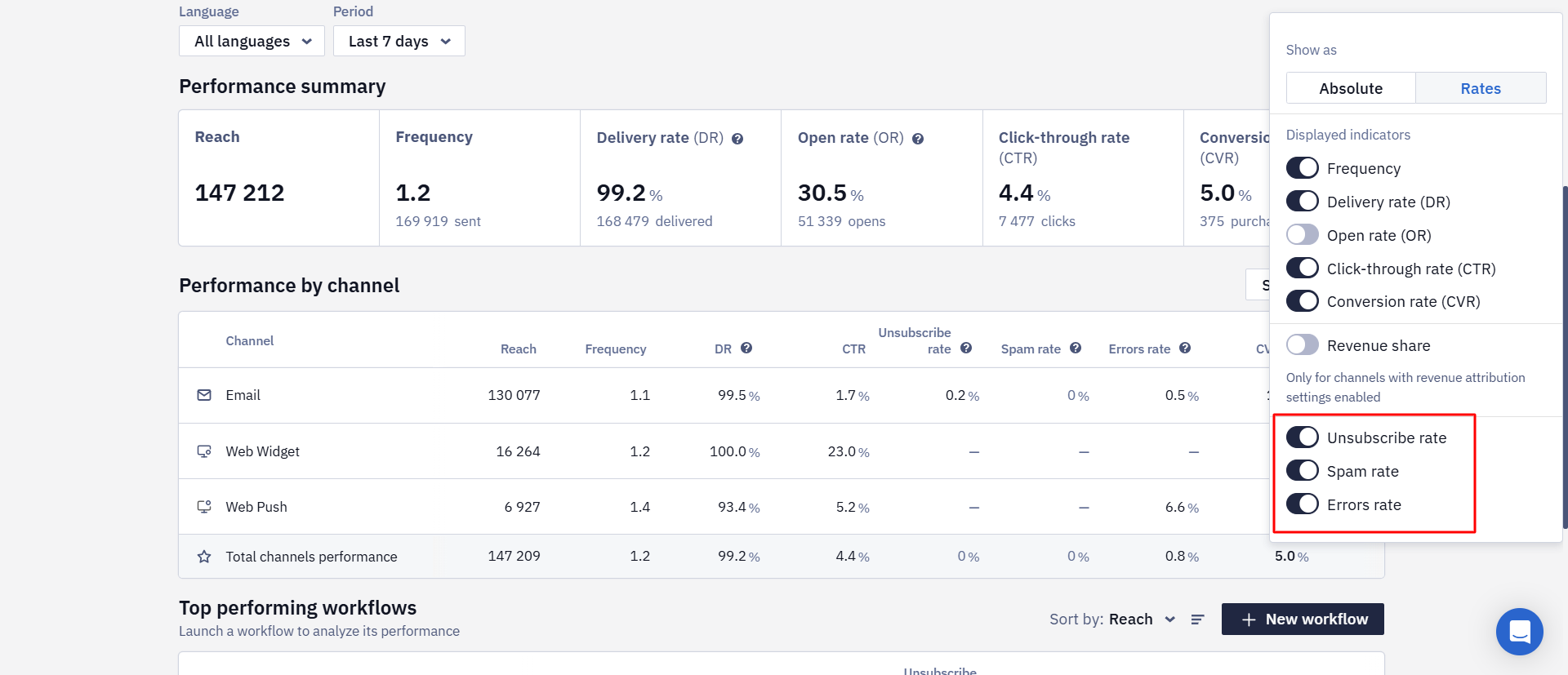This screenshot has width=1568, height=675.
Task: Click the Frequency column header in channel table
Action: point(616,349)
